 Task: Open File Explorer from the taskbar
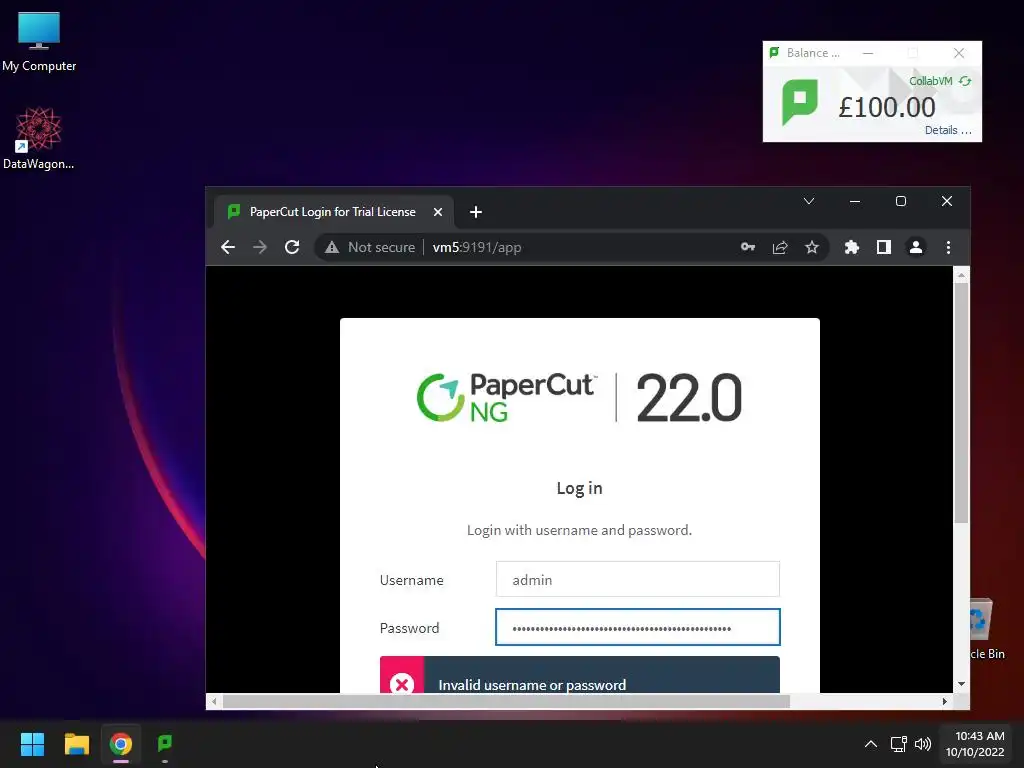click(76, 744)
